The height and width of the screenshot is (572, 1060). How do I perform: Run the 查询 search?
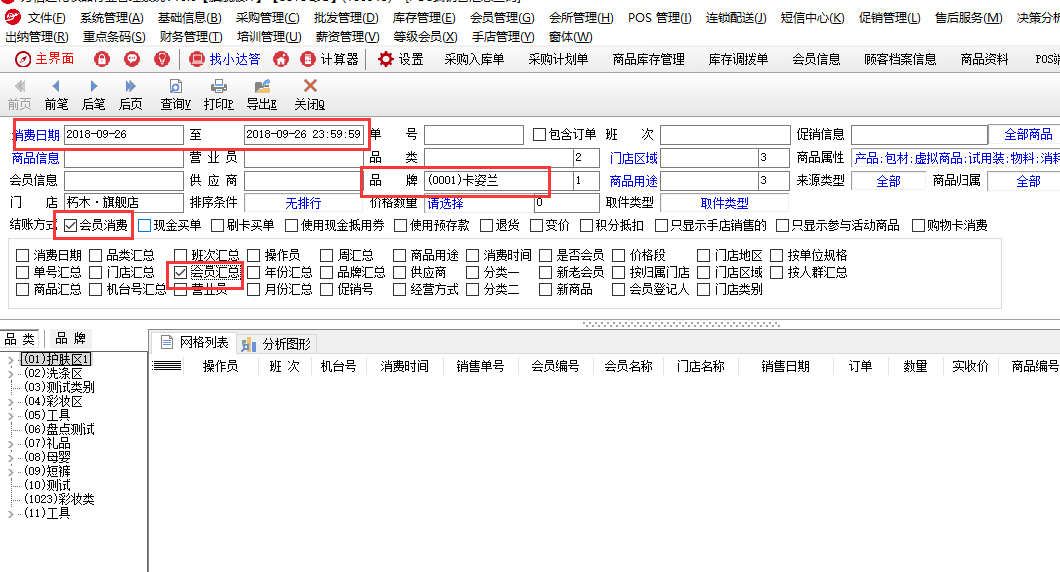[175, 93]
